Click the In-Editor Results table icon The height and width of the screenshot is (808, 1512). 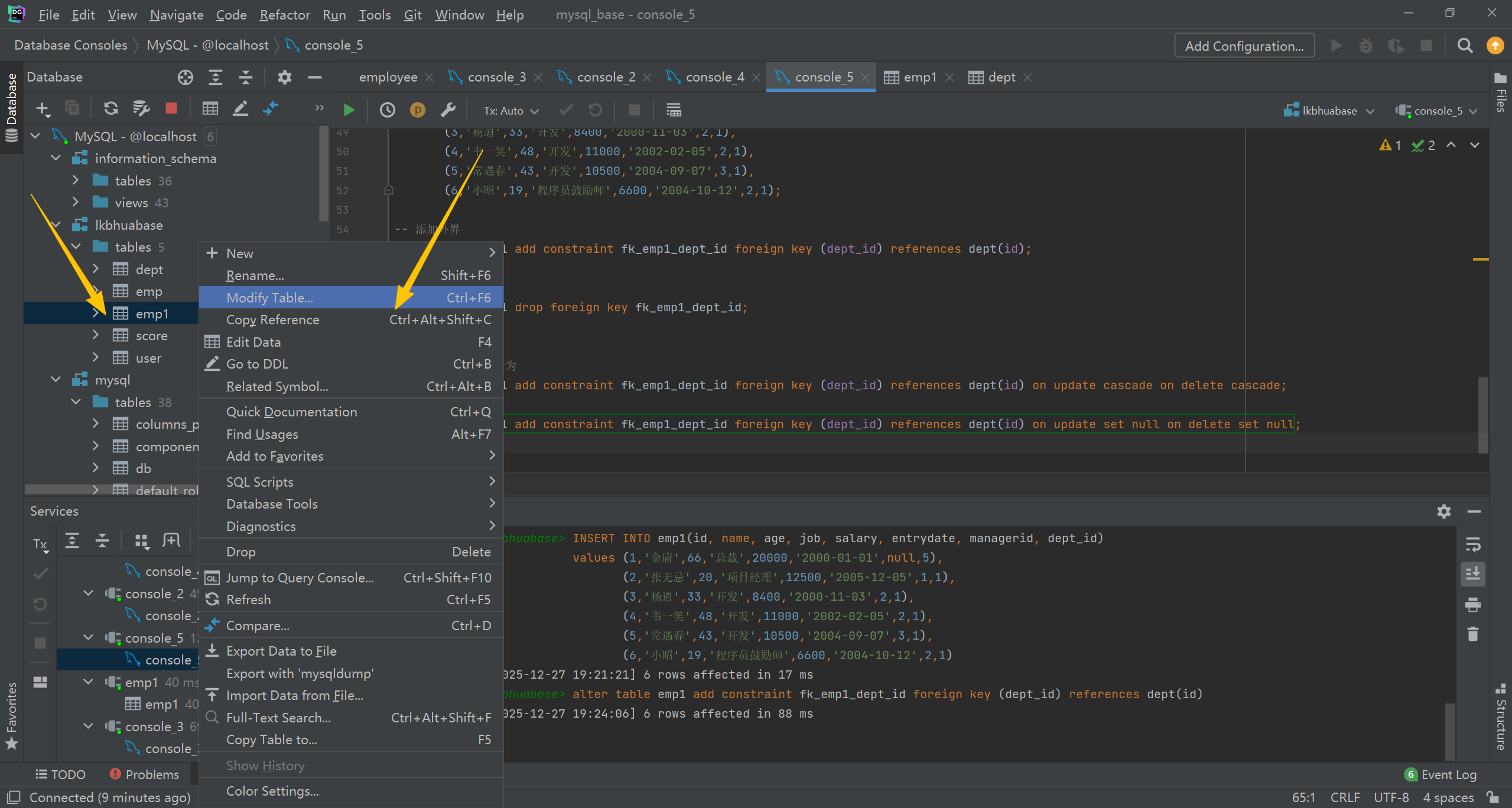point(674,110)
